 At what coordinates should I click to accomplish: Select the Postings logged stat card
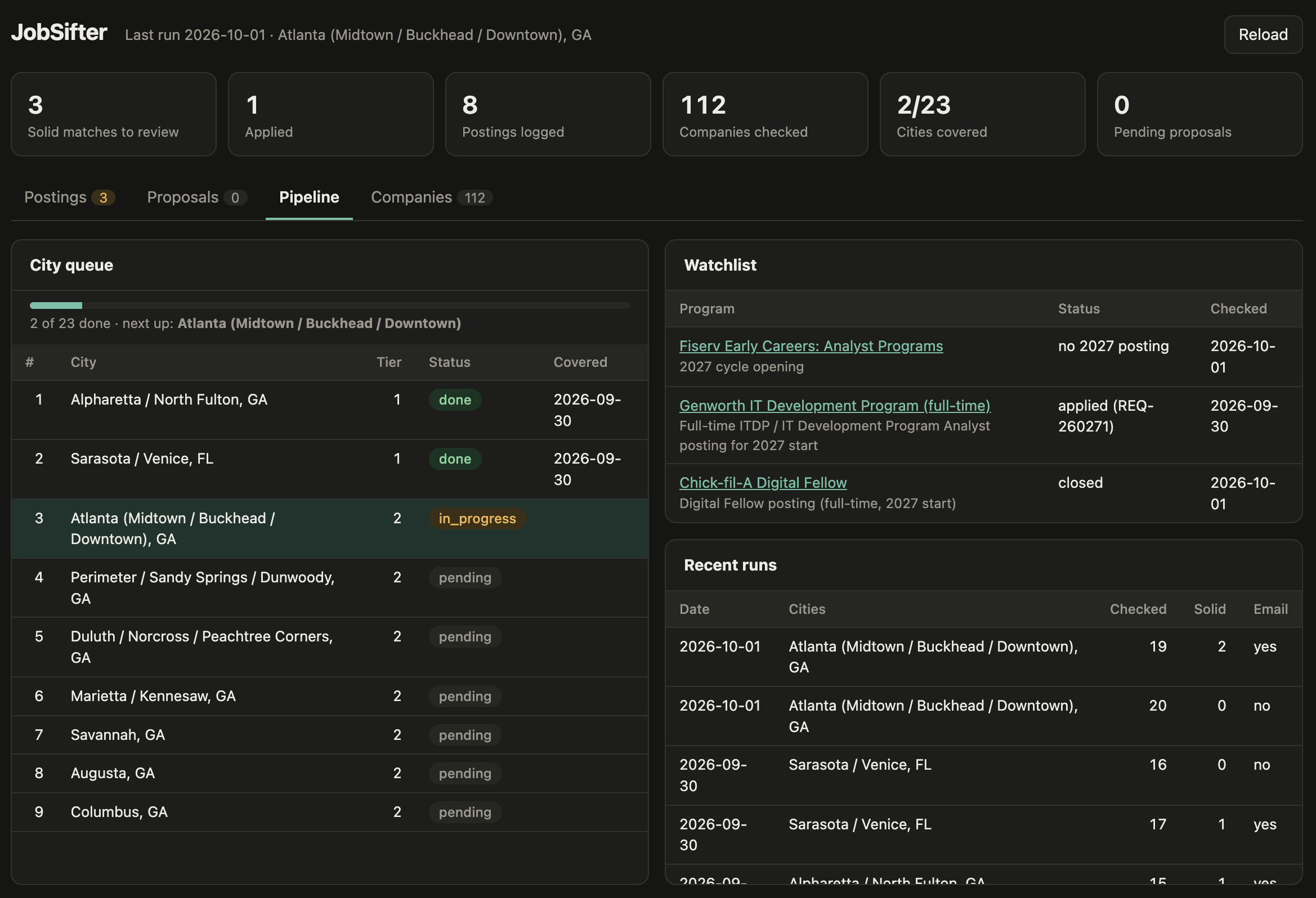pos(548,114)
